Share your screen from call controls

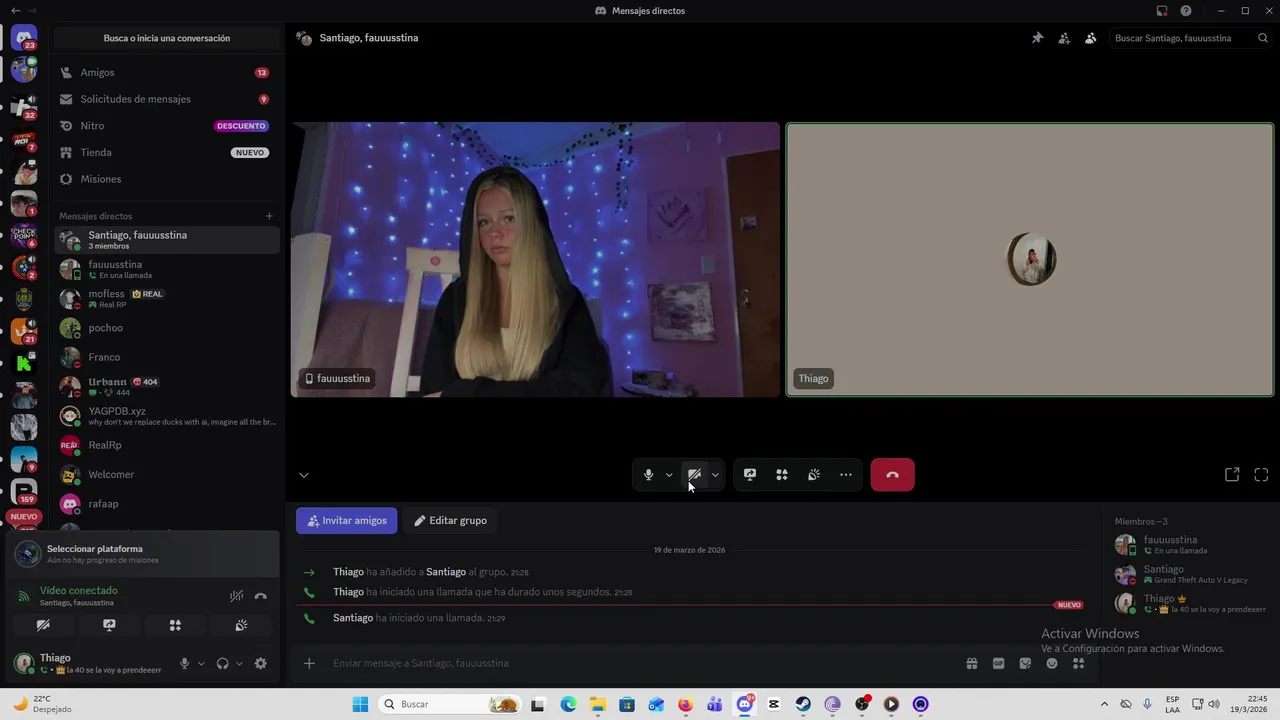pyautogui.click(x=750, y=475)
